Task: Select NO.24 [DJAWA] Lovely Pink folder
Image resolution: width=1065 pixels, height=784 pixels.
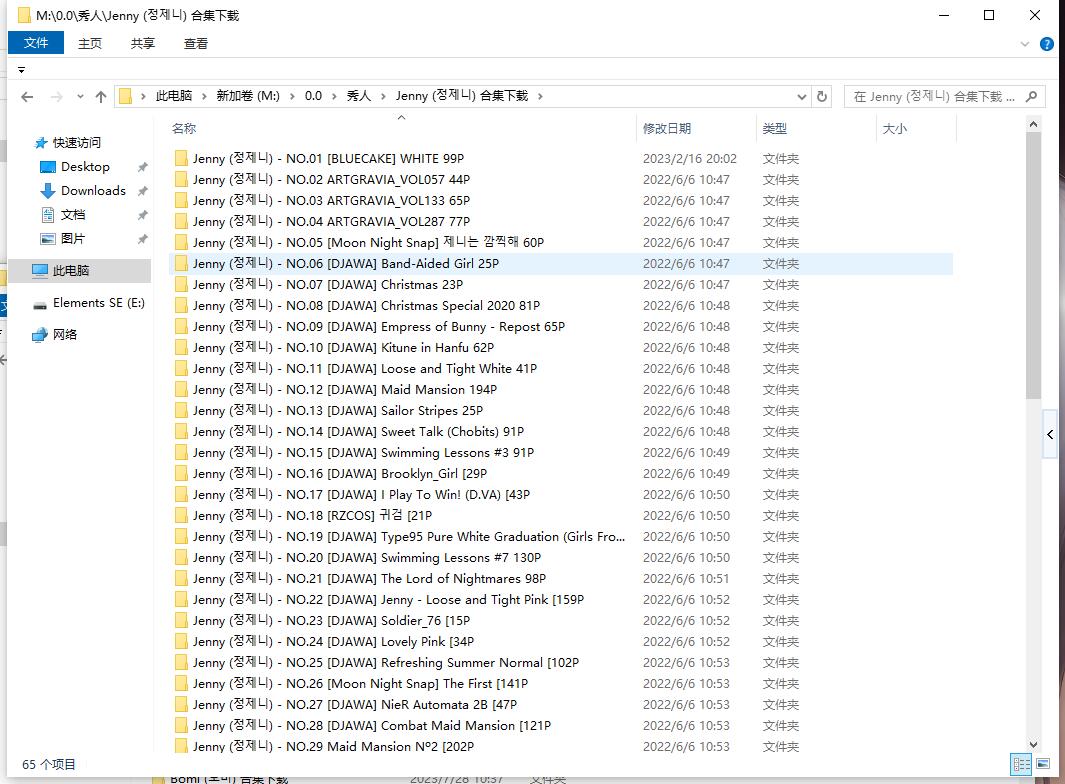Action: [x=560, y=641]
